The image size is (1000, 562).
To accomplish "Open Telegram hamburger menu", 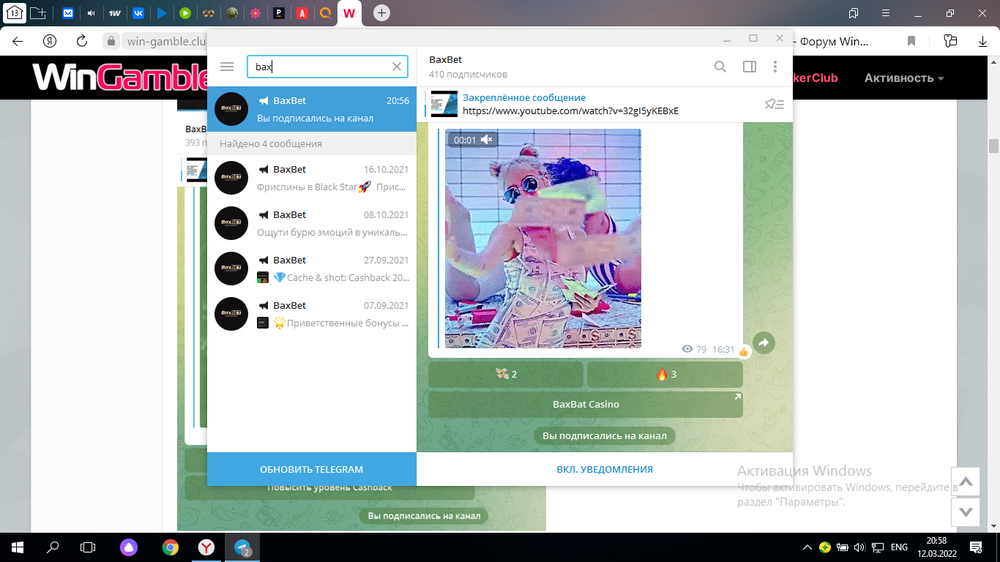I will coord(227,67).
